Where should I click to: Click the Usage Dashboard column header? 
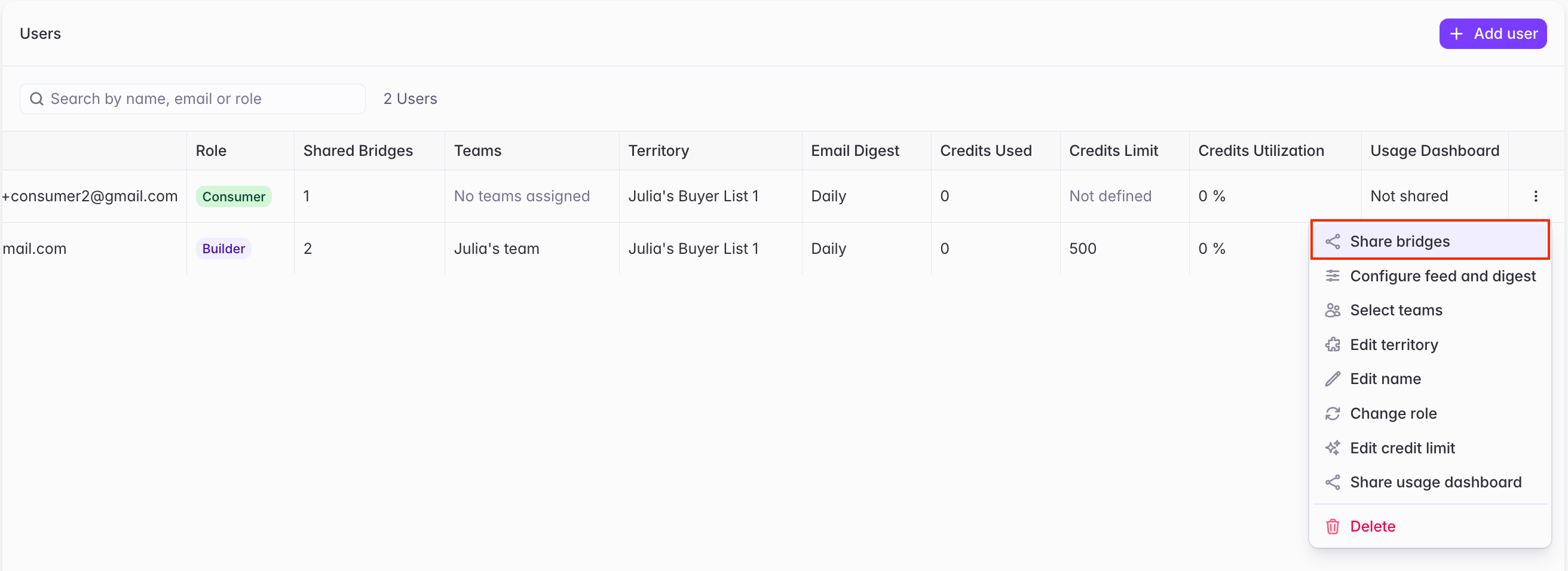[1434, 151]
